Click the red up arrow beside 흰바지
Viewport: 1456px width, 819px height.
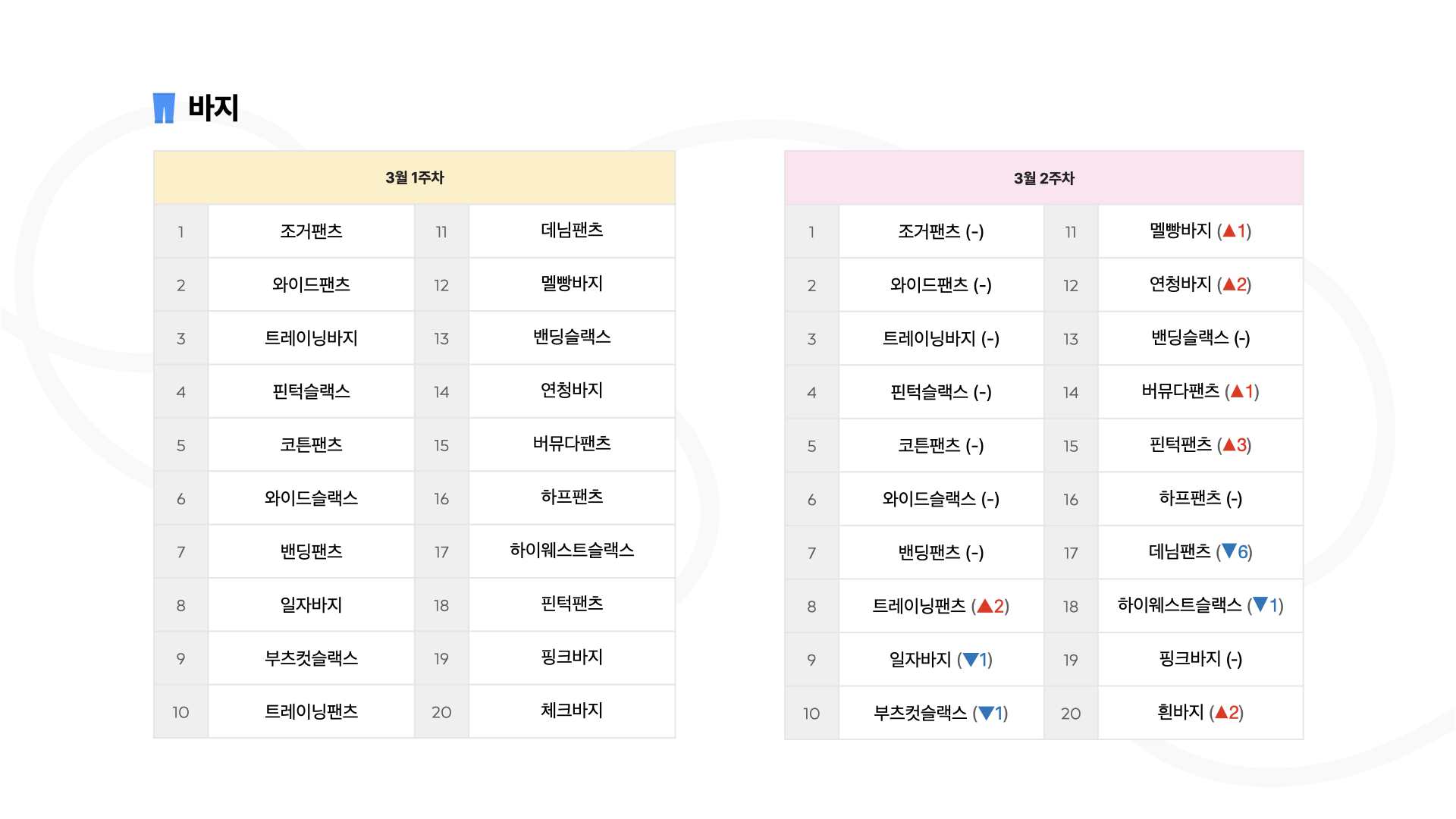click(1221, 712)
